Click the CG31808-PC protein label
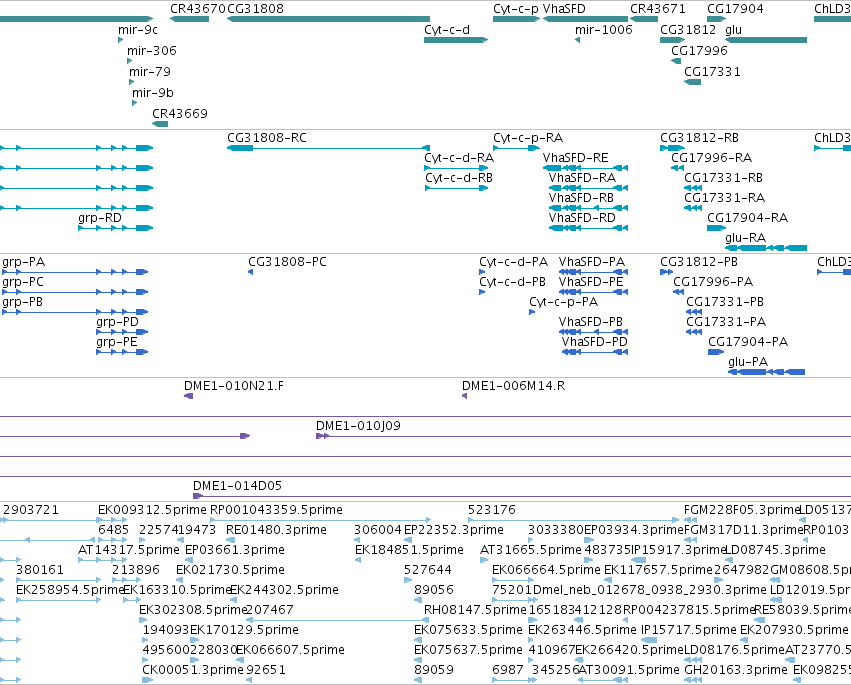 [x=288, y=262]
